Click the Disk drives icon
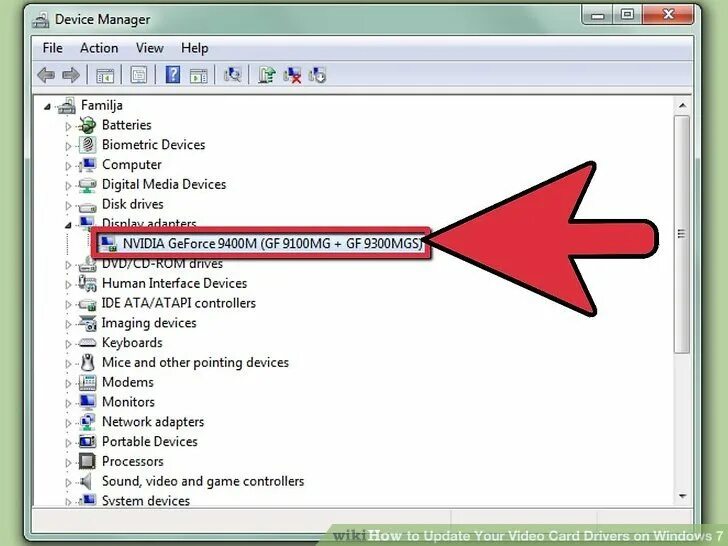728x546 pixels. tap(87, 205)
